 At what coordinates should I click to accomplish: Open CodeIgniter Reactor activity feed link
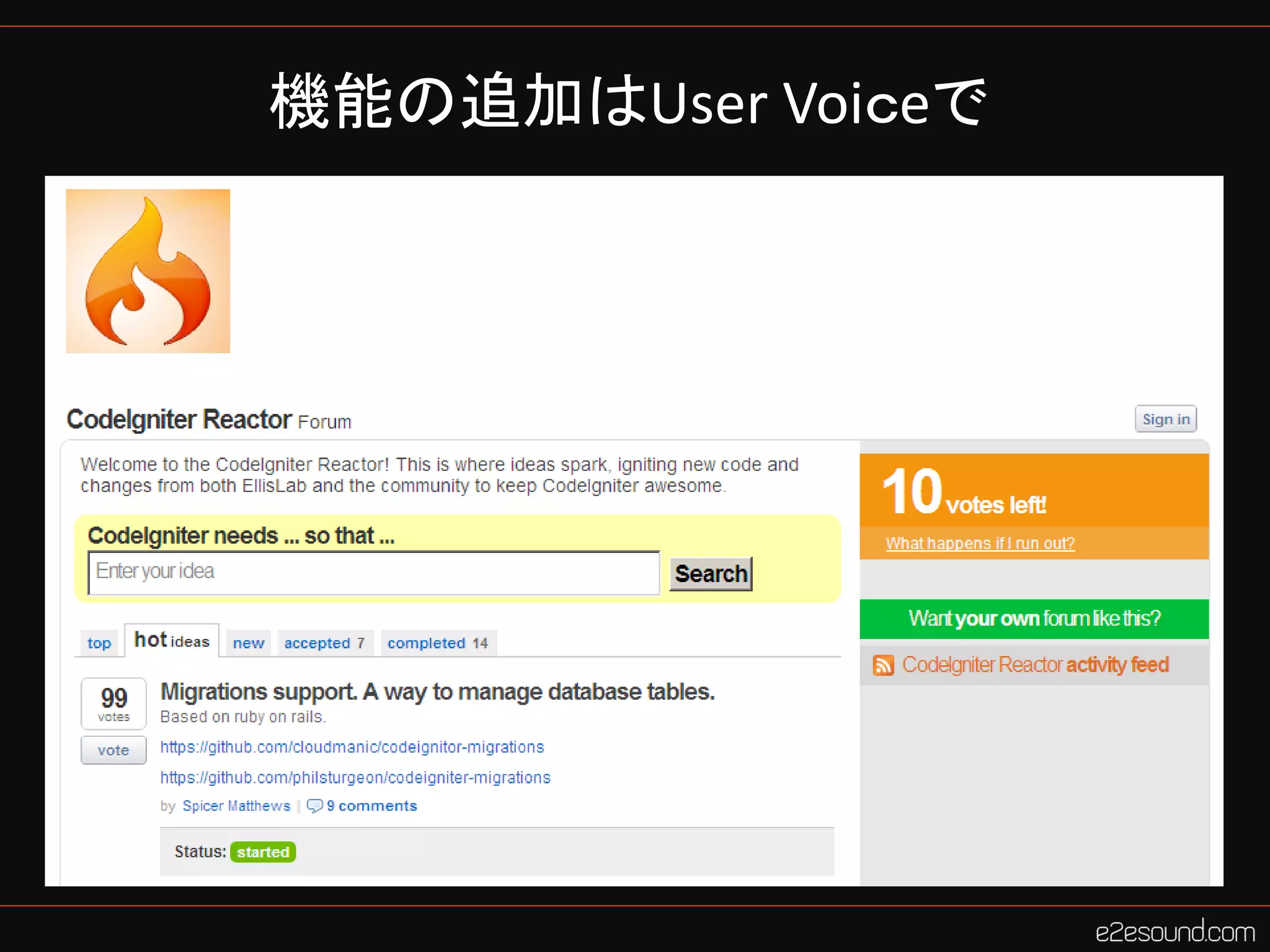[x=1035, y=665]
